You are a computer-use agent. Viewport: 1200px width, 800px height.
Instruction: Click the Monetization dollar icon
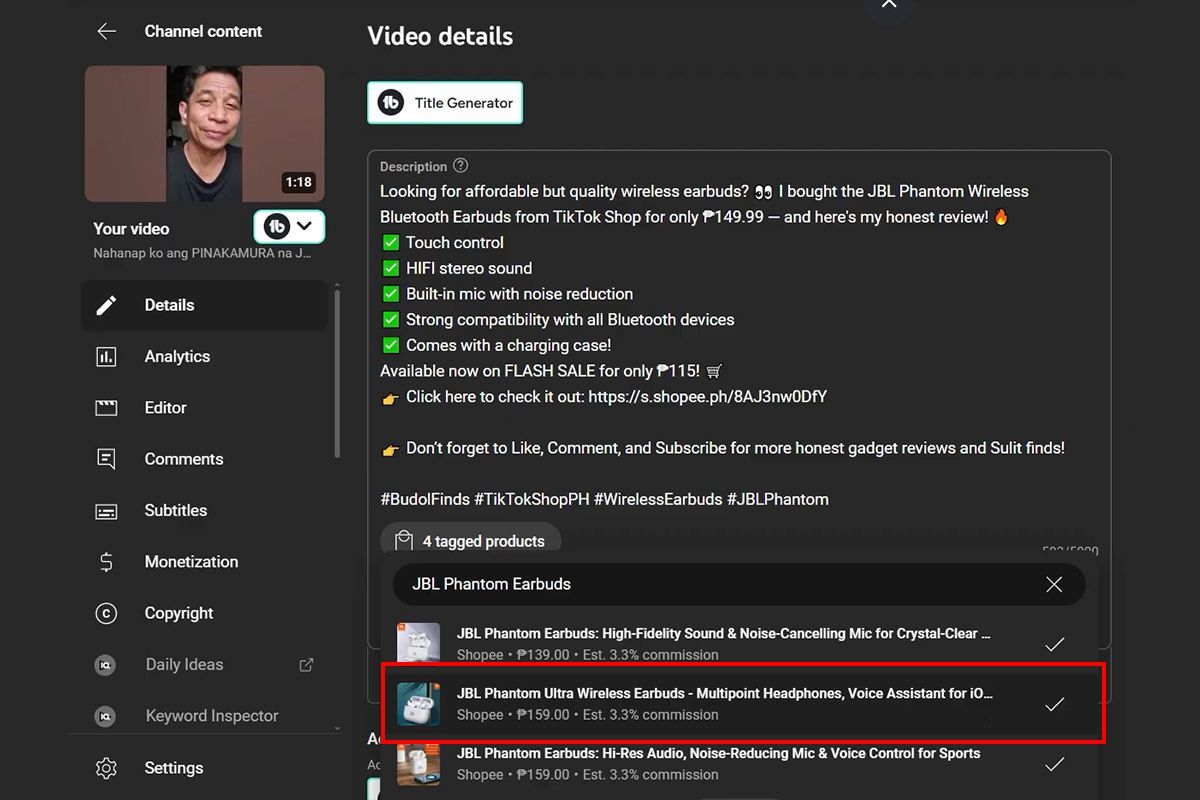(106, 562)
